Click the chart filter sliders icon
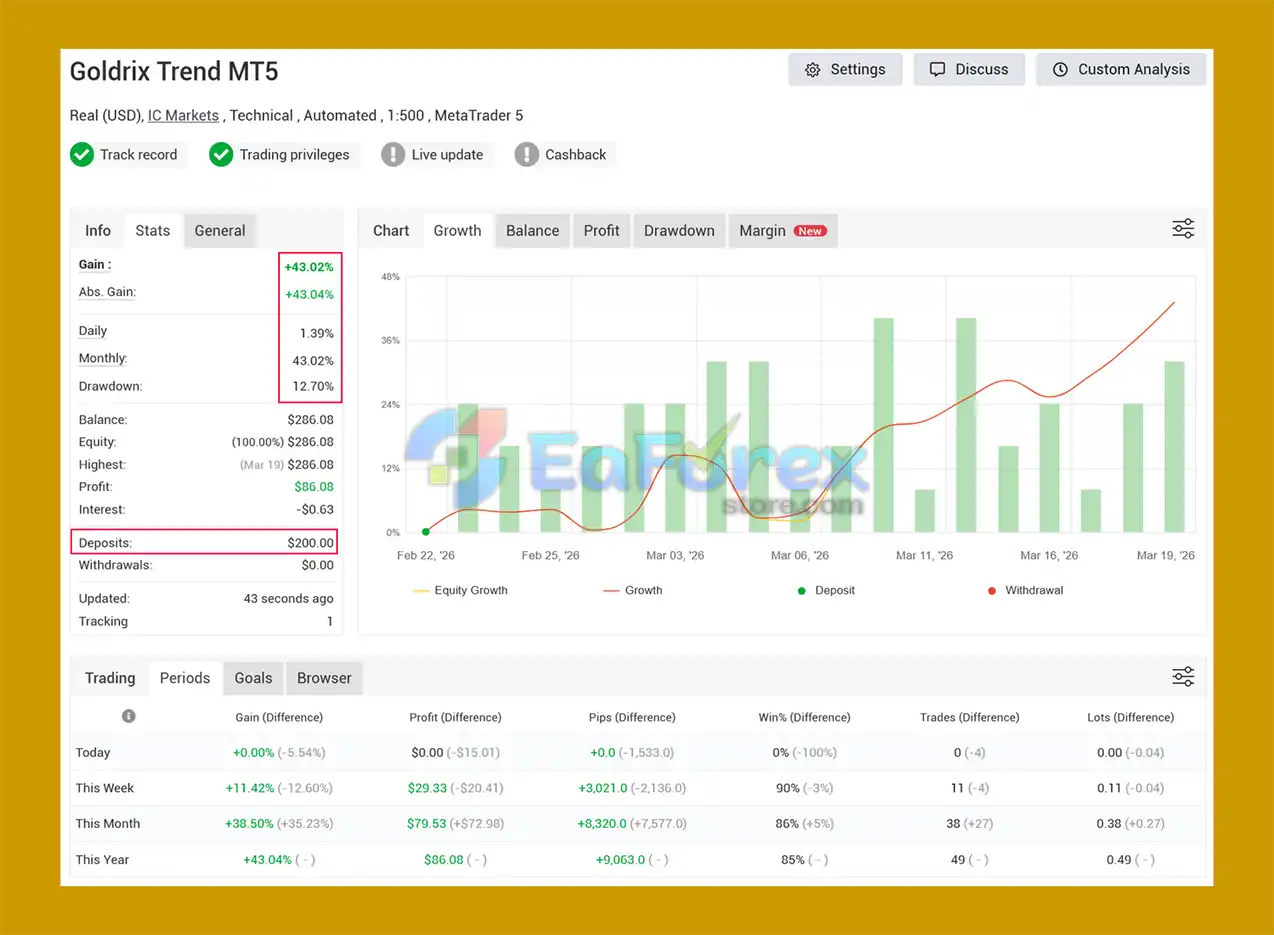Screen dimensions: 1274x935 [x=1182, y=229]
